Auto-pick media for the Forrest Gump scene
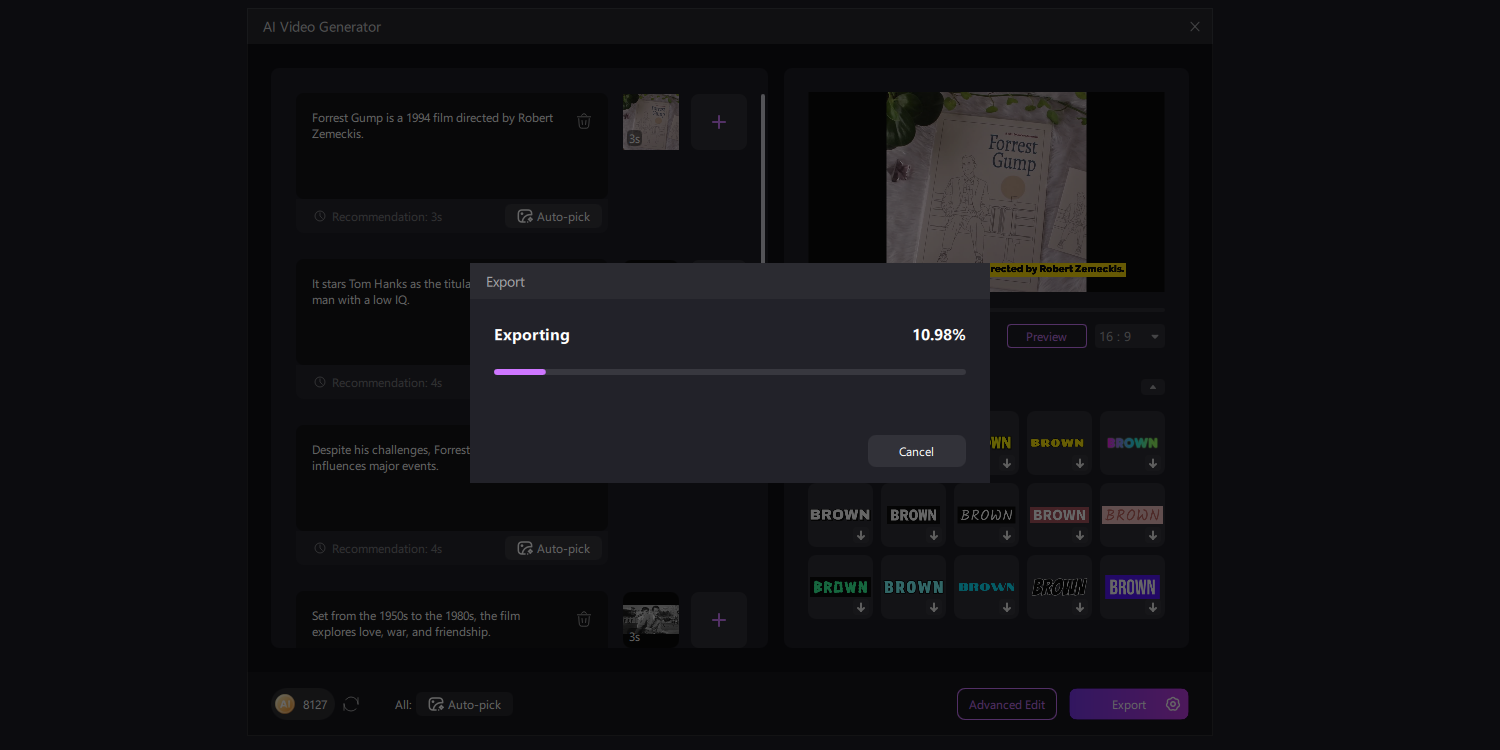This screenshot has width=1500, height=750. point(553,216)
